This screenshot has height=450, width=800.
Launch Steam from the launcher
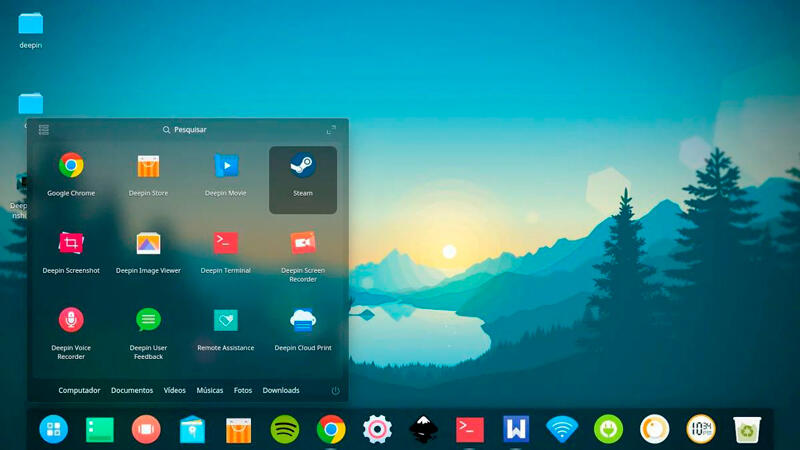pos(303,180)
